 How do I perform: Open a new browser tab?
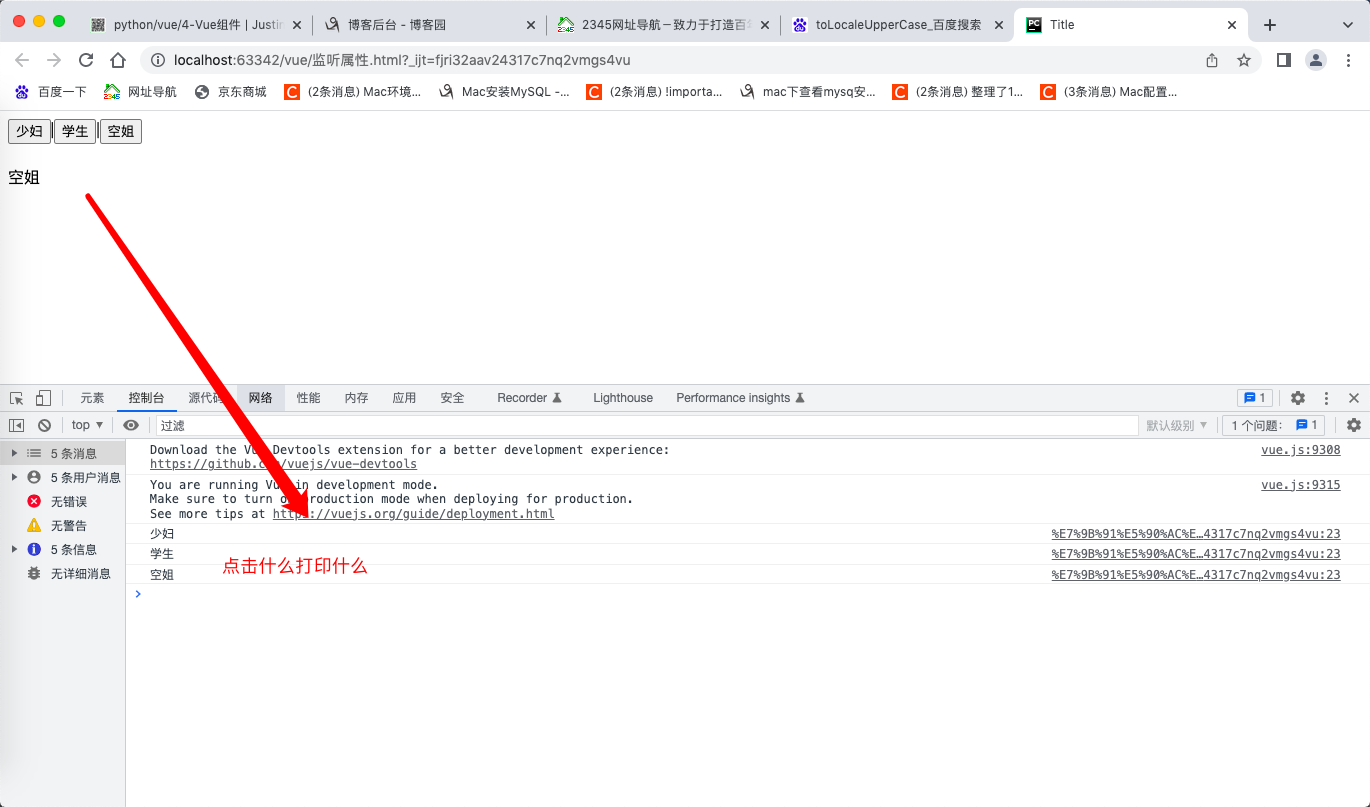click(x=1270, y=25)
